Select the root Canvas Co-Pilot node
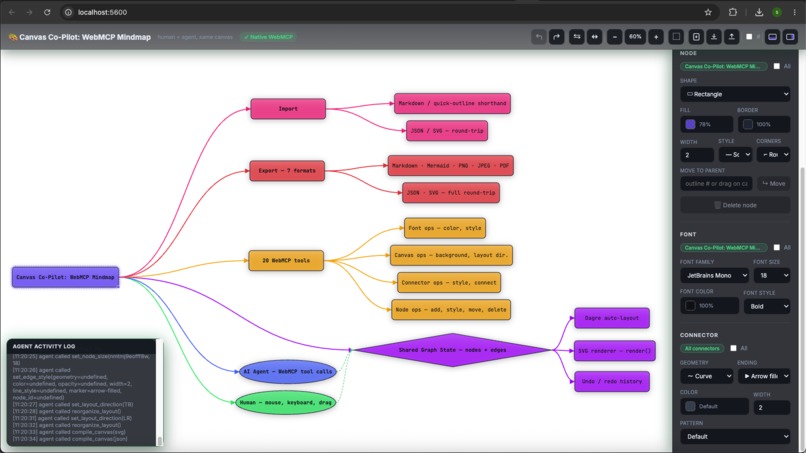This screenshot has width=806, height=453. pyautogui.click(x=65, y=277)
